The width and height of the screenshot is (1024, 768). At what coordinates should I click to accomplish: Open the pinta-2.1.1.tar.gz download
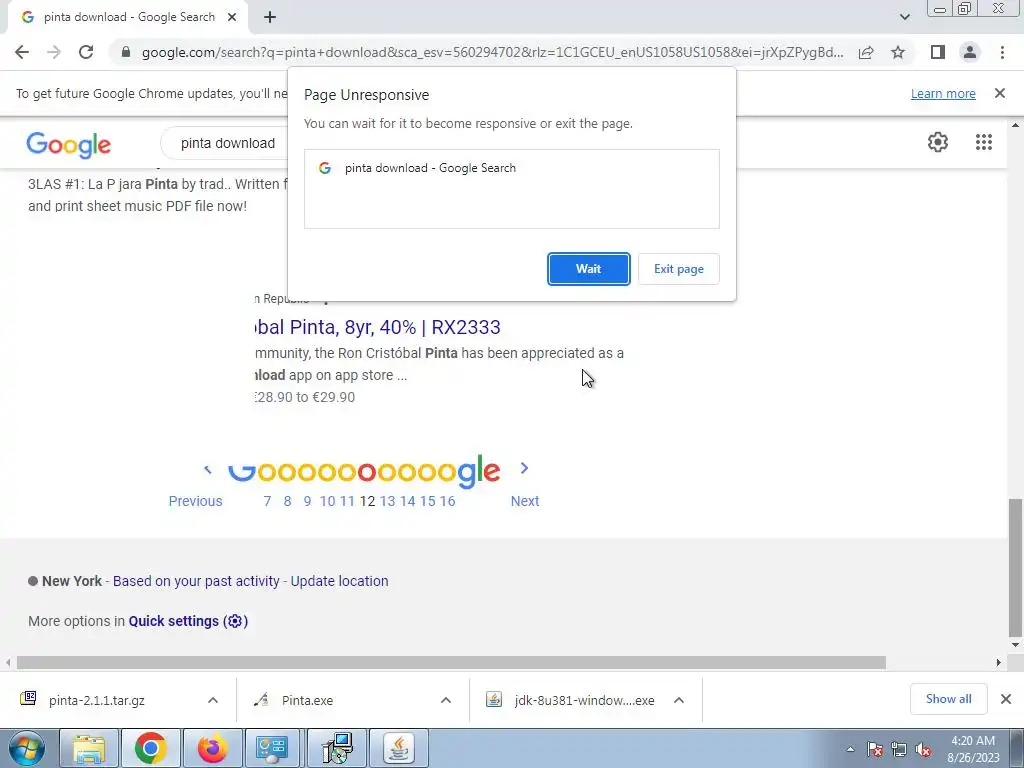pos(97,700)
